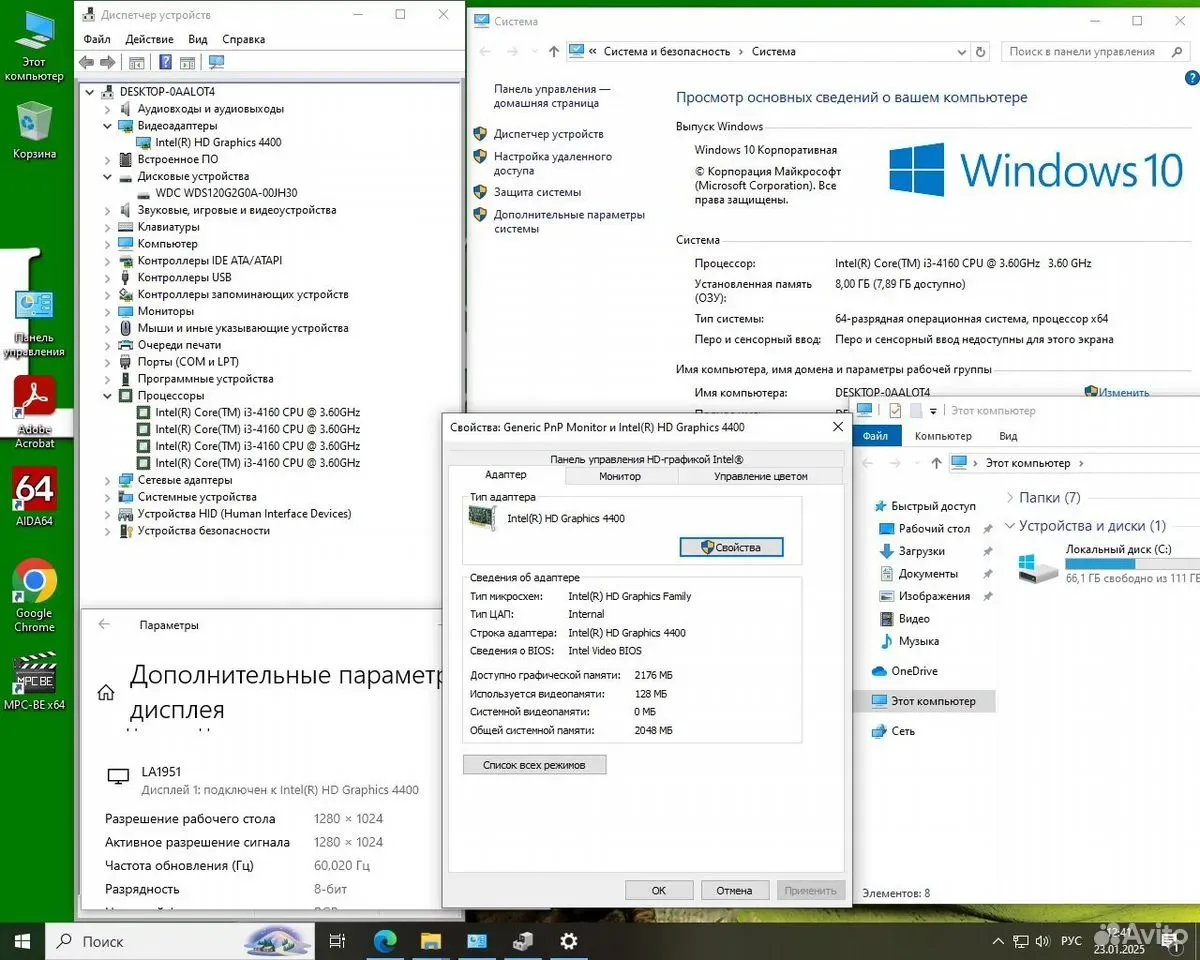1200x960 pixels.
Task: Click OK in the properties dialog
Action: pyautogui.click(x=659, y=890)
